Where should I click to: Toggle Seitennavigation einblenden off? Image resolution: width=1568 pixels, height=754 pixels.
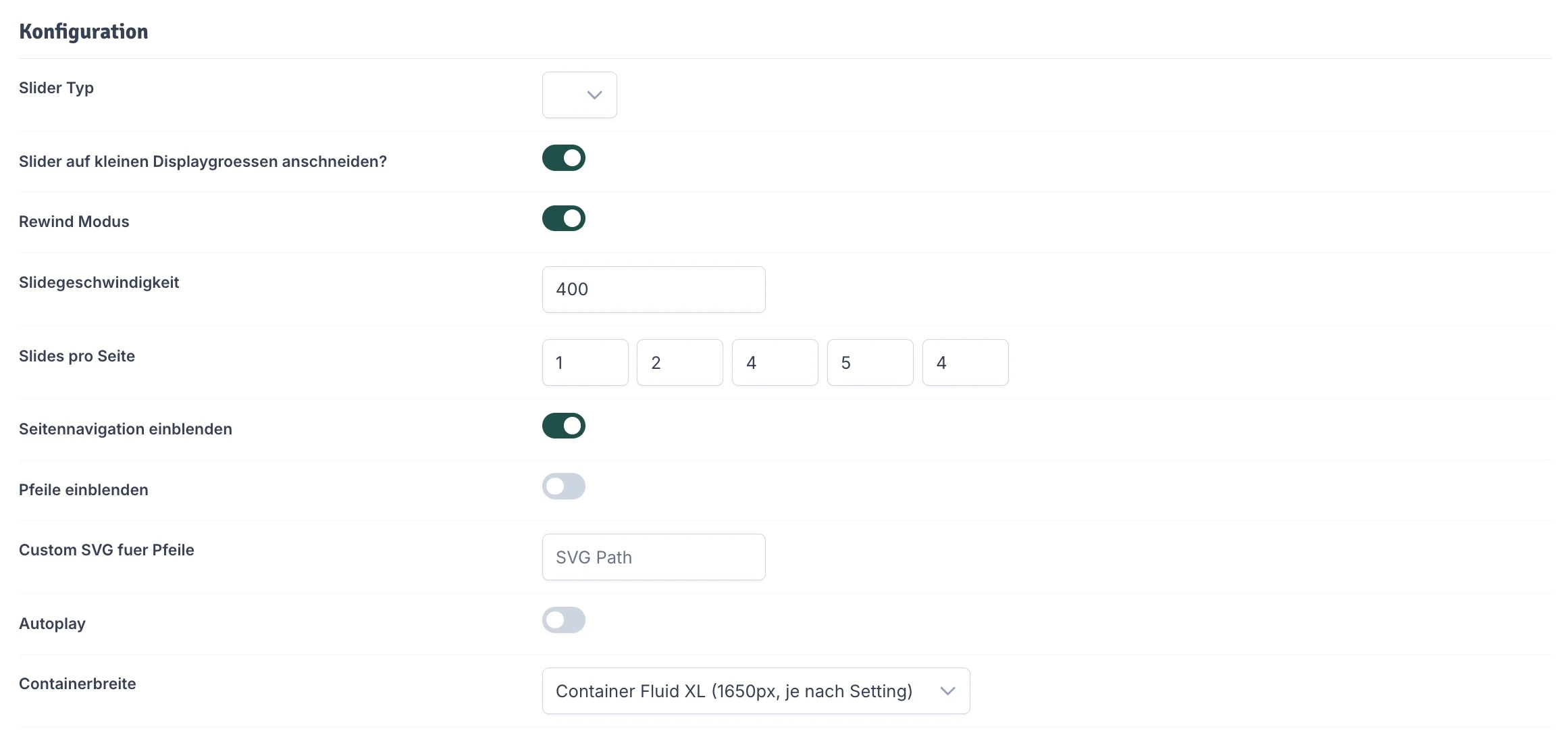point(563,426)
